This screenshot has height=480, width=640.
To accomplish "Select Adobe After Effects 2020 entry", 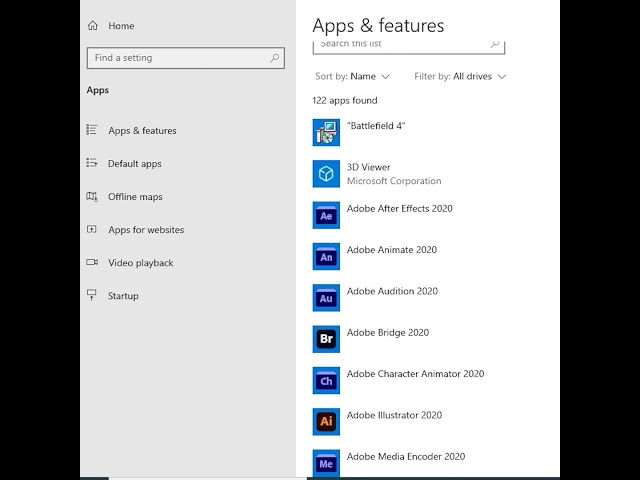I will click(400, 209).
